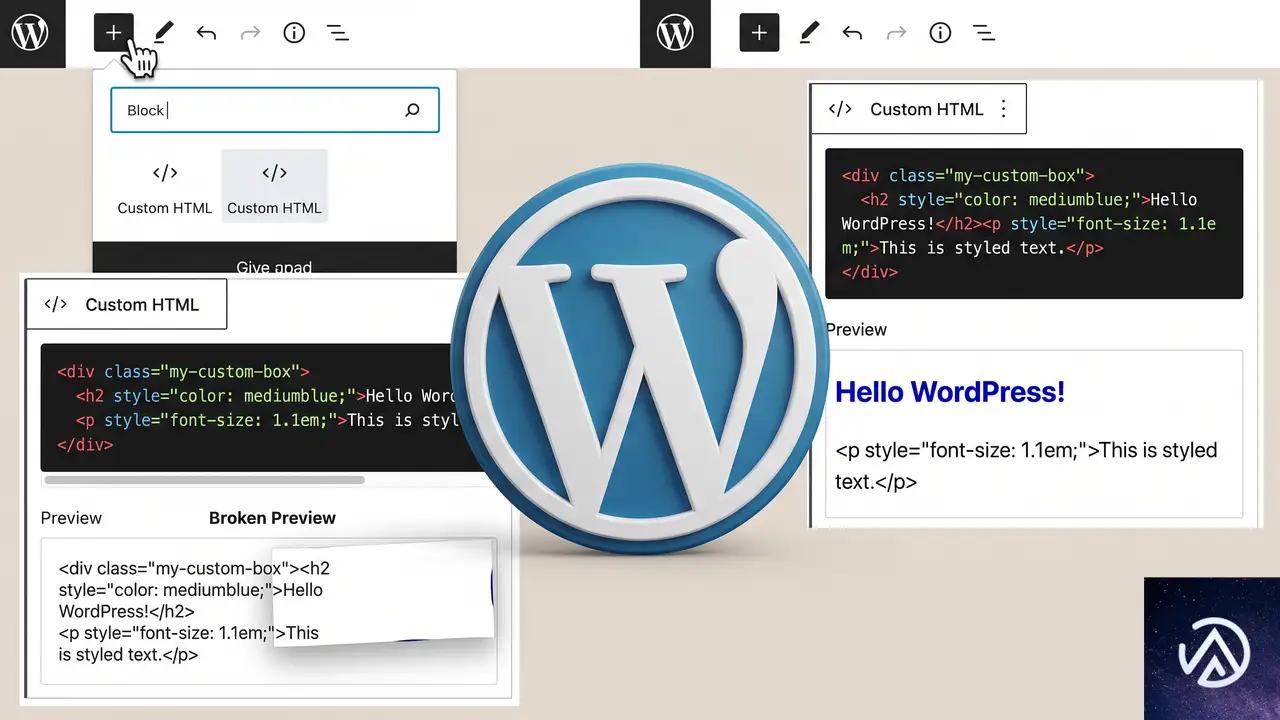
Task: Choose the highlighted Custom HTML block result
Action: (274, 186)
